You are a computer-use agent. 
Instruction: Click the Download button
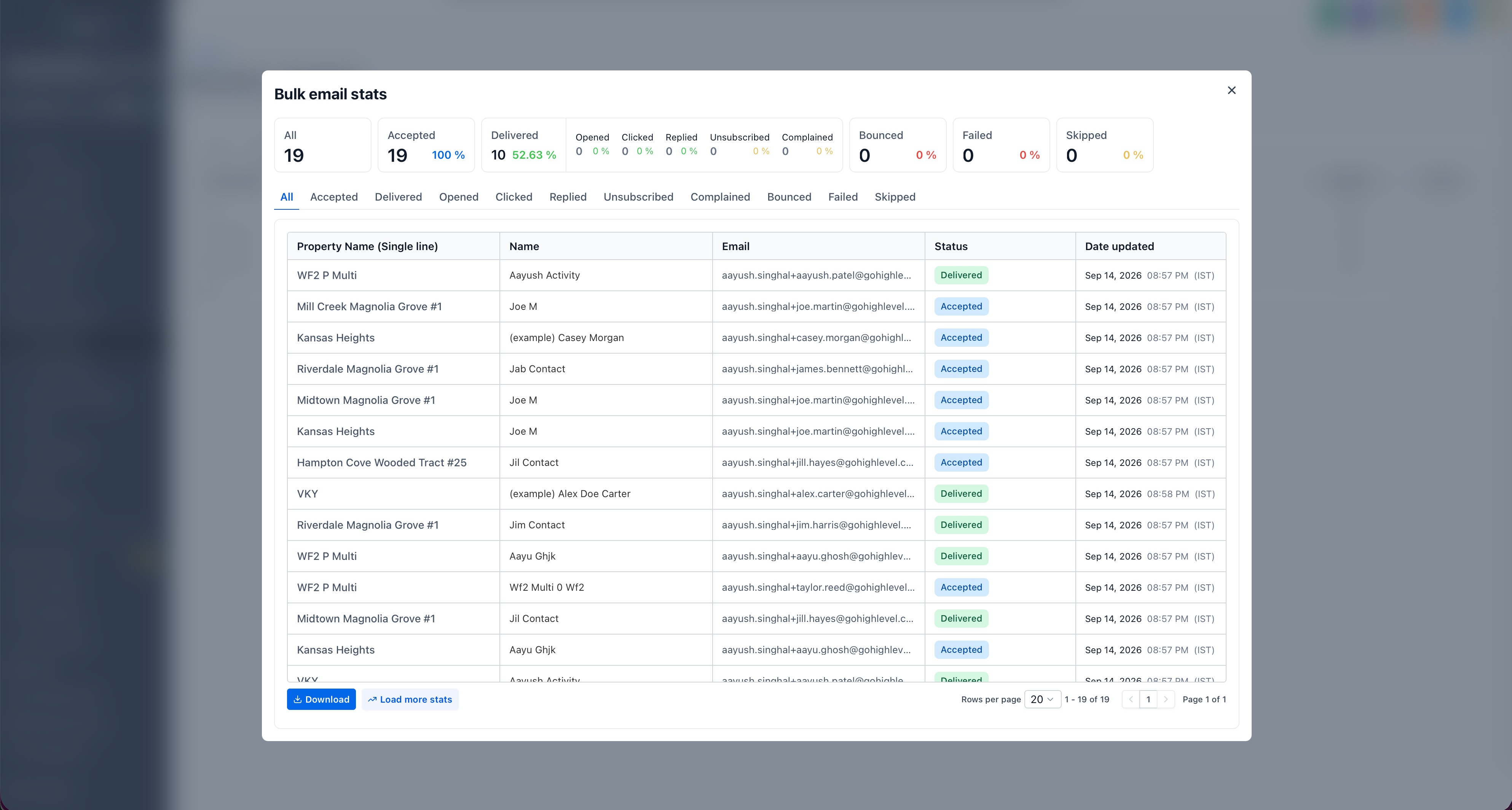[321, 699]
